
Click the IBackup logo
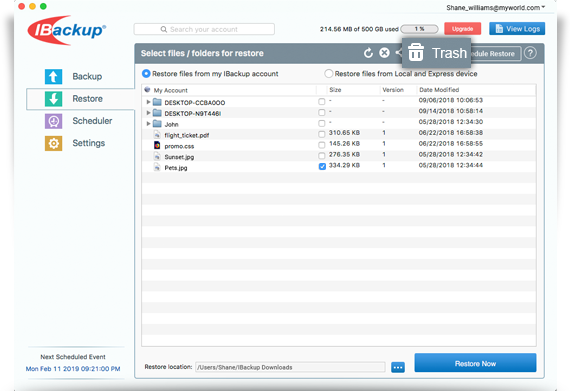point(67,30)
